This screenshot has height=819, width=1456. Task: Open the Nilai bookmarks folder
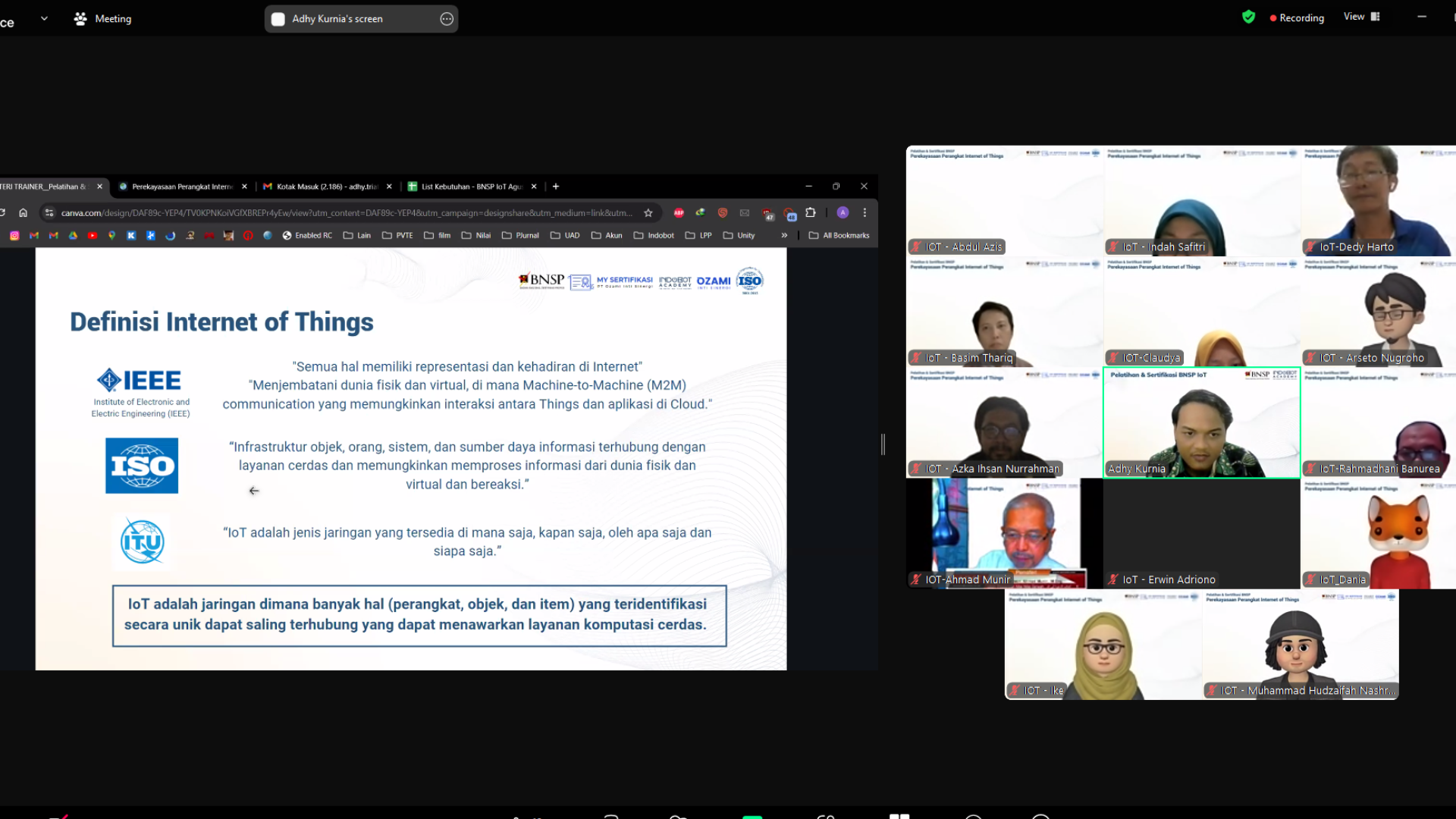point(476,236)
